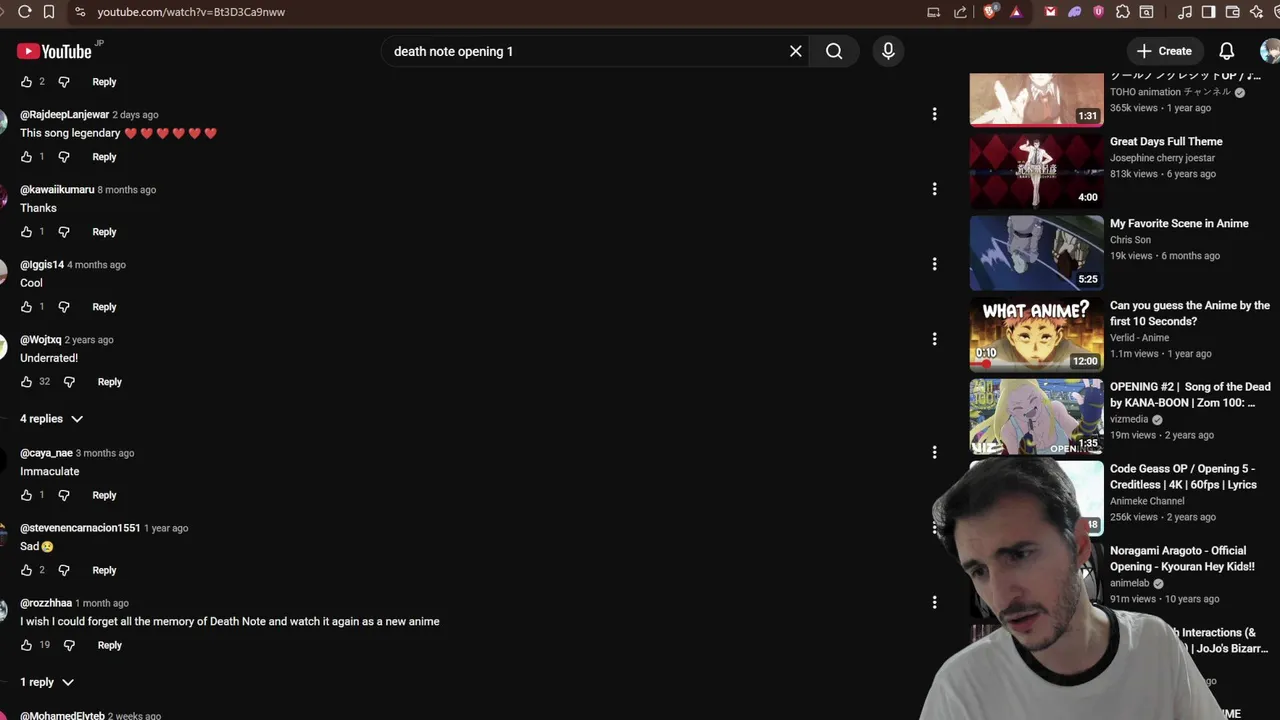This screenshot has height=720, width=1280.
Task: Open the media control music note icon
Action: pyautogui.click(x=1185, y=12)
